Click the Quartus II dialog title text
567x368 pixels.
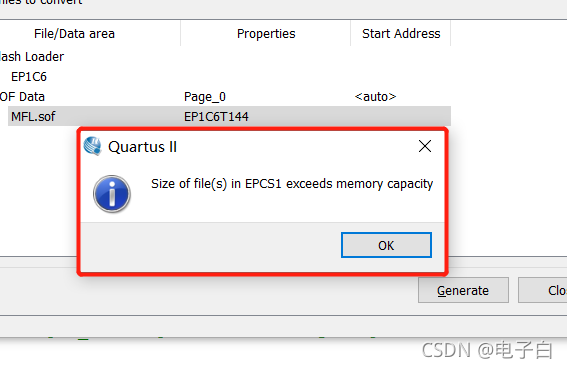142,147
